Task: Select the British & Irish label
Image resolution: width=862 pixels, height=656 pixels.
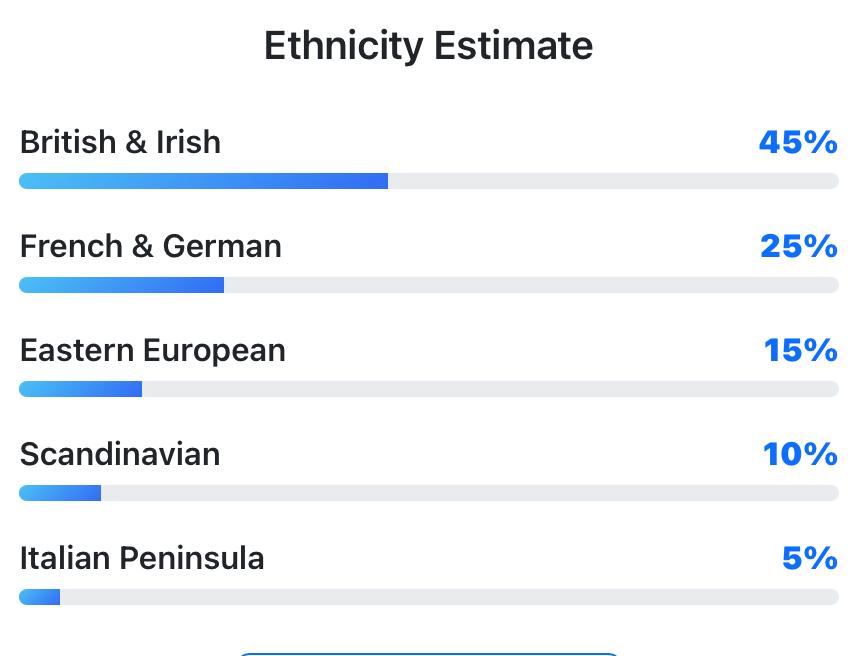Action: (x=120, y=142)
